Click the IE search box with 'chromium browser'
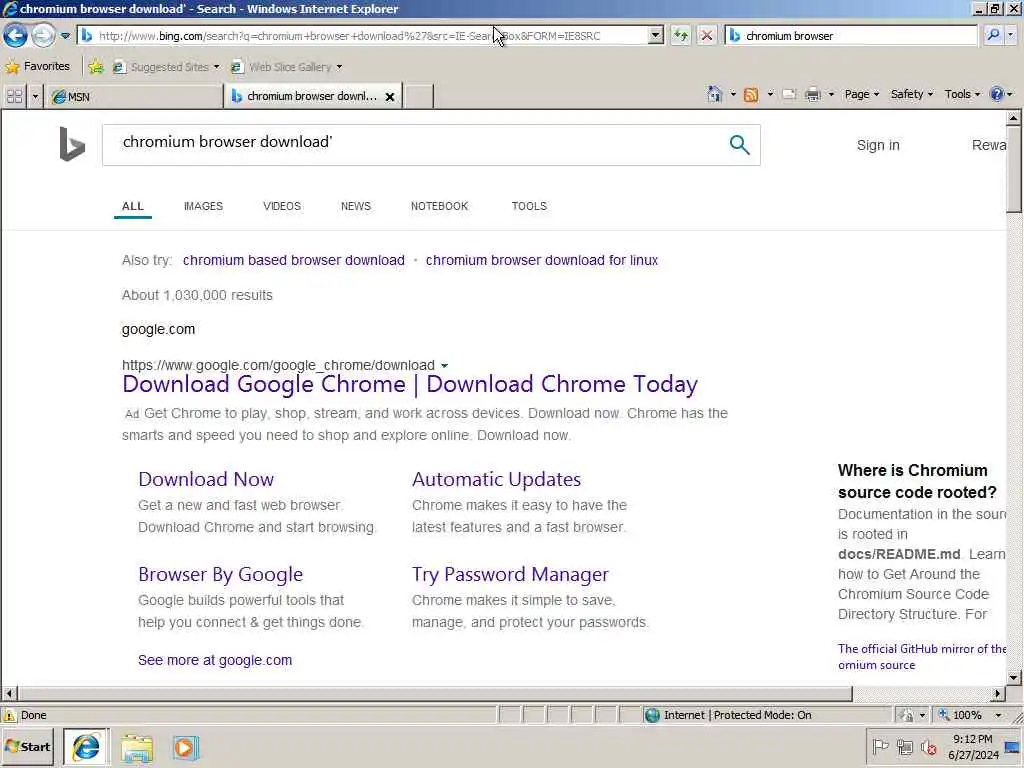 (x=851, y=36)
